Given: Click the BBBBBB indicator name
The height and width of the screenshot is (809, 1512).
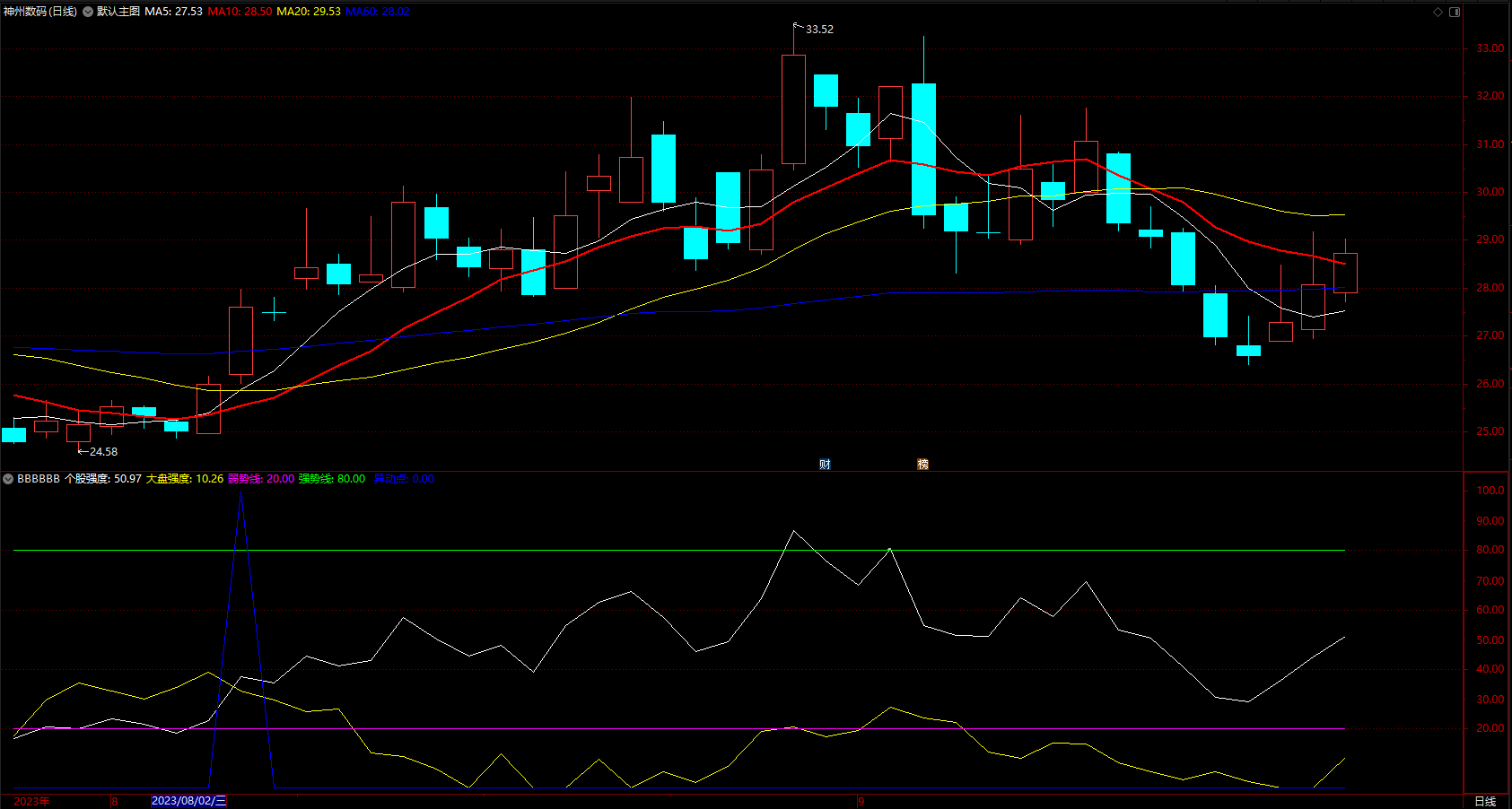Looking at the screenshot, I should tap(39, 479).
